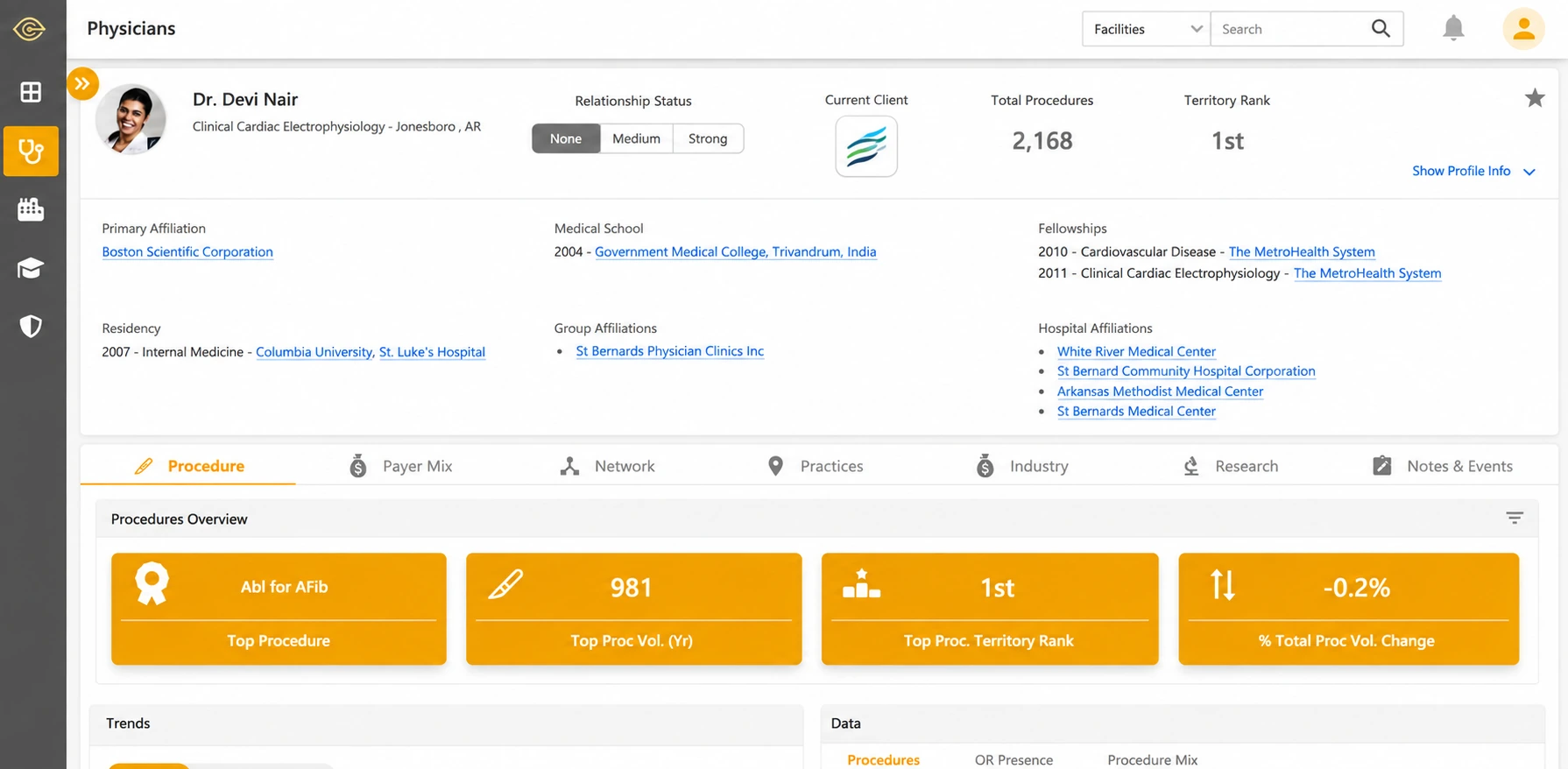This screenshot has width=1568, height=769.
Task: Click the 2,168 Total Procedures value
Action: pos(1042,141)
